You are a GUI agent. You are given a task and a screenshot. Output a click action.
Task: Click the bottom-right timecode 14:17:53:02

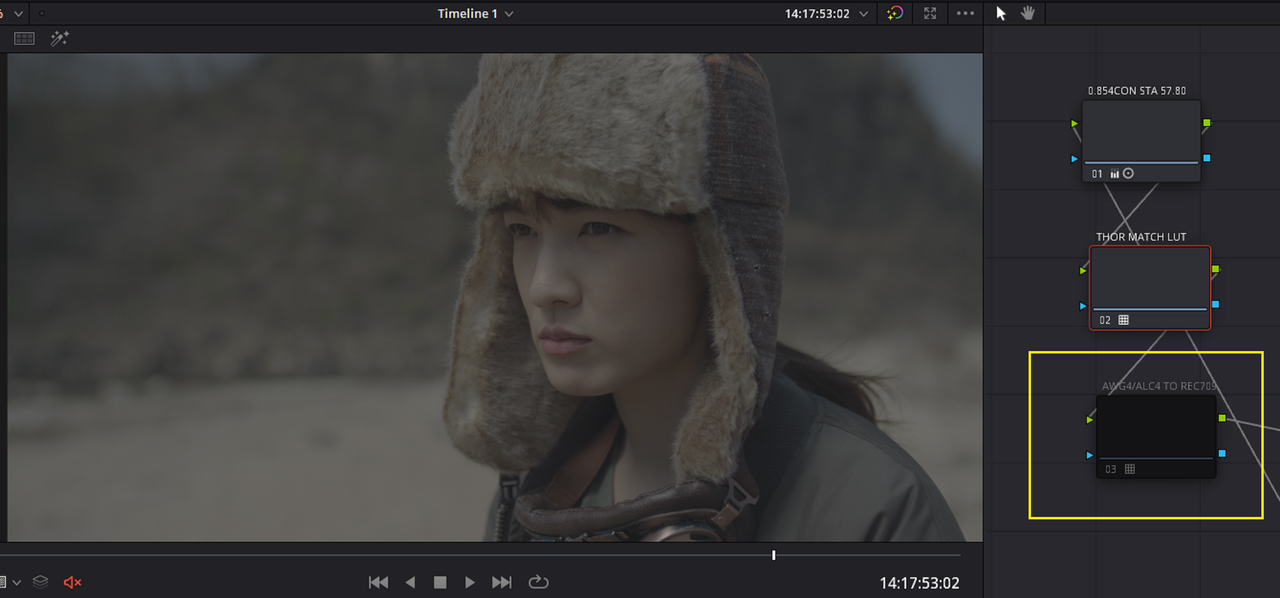919,583
